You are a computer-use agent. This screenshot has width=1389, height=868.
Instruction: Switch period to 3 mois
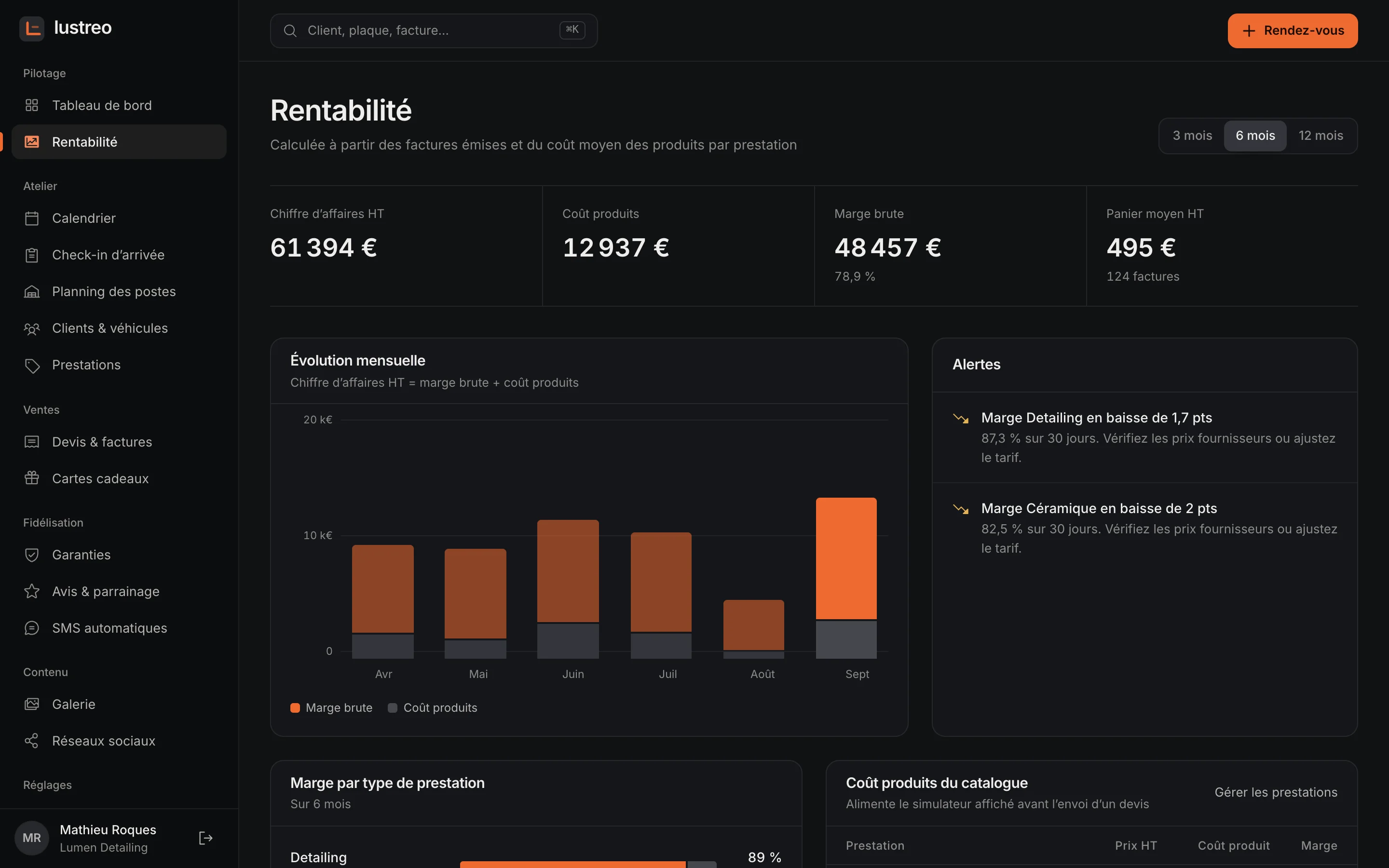click(x=1192, y=136)
